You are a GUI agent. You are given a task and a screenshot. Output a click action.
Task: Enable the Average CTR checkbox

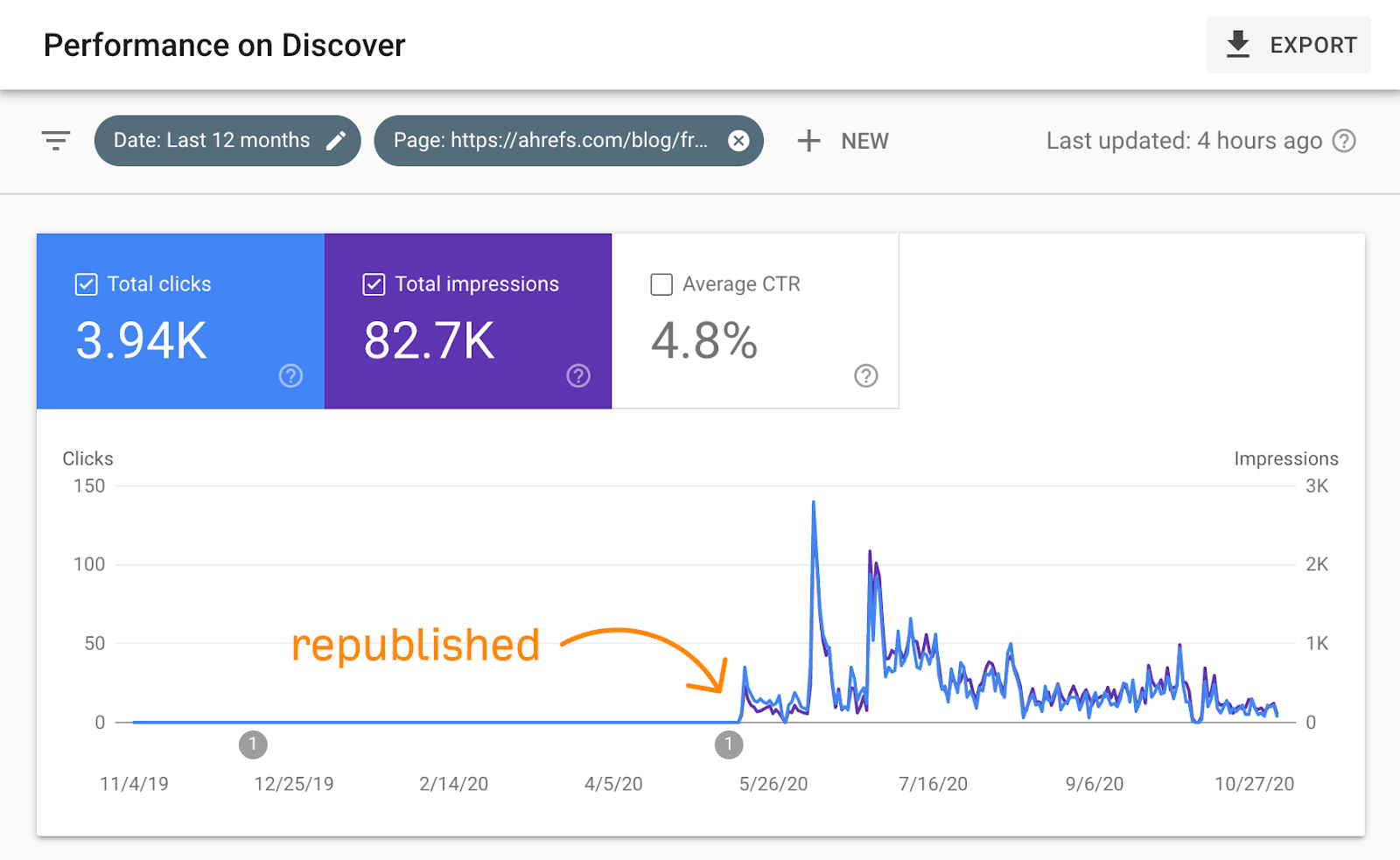point(661,284)
